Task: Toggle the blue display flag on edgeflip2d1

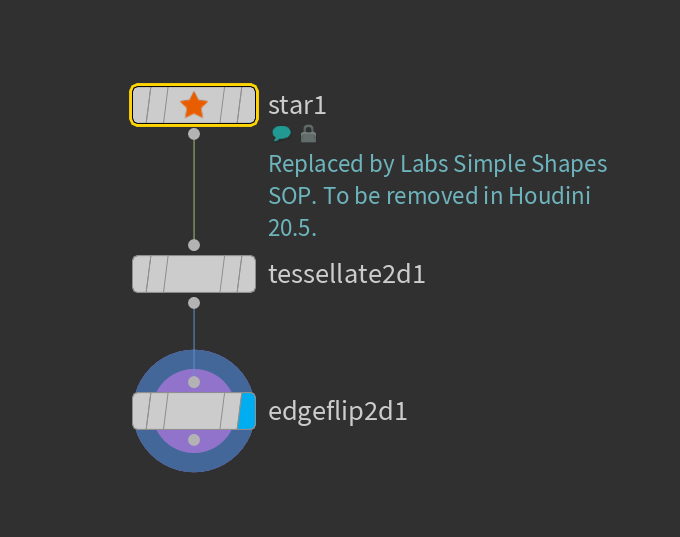Action: click(x=247, y=411)
